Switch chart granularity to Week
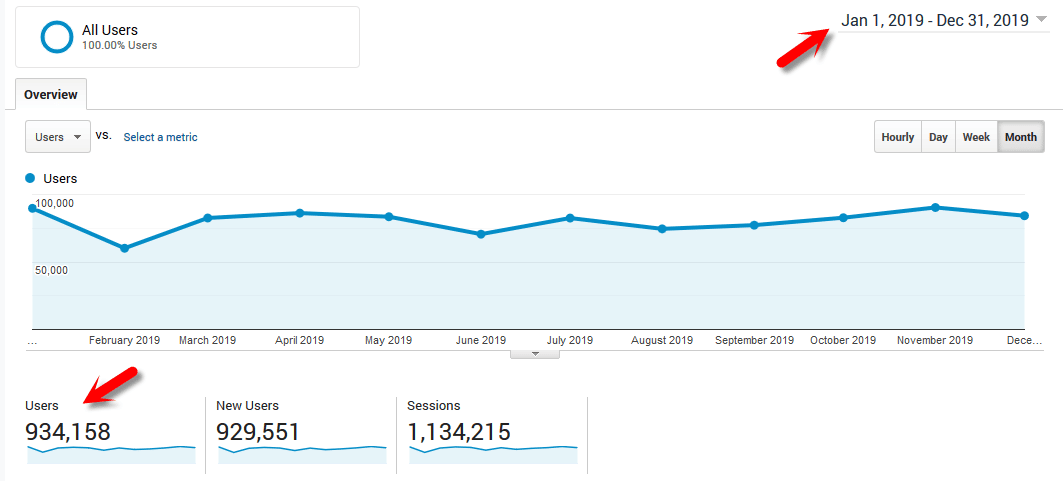Image resolution: width=1063 pixels, height=481 pixels. tap(976, 137)
